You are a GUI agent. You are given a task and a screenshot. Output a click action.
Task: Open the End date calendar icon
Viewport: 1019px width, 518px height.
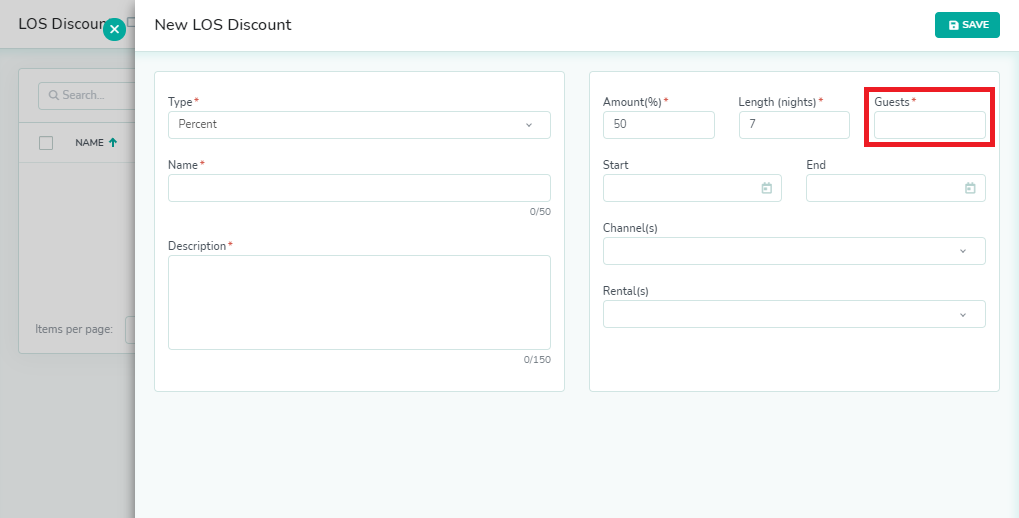pos(970,188)
